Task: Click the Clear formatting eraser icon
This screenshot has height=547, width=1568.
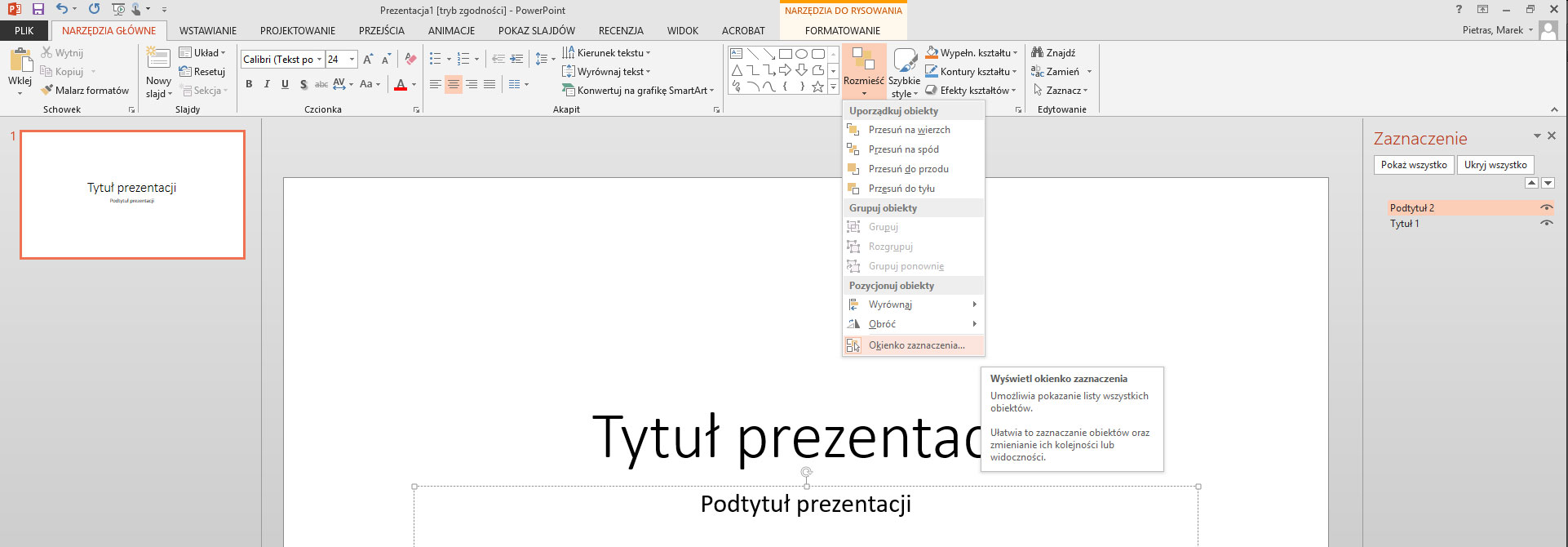Action: pyautogui.click(x=410, y=59)
